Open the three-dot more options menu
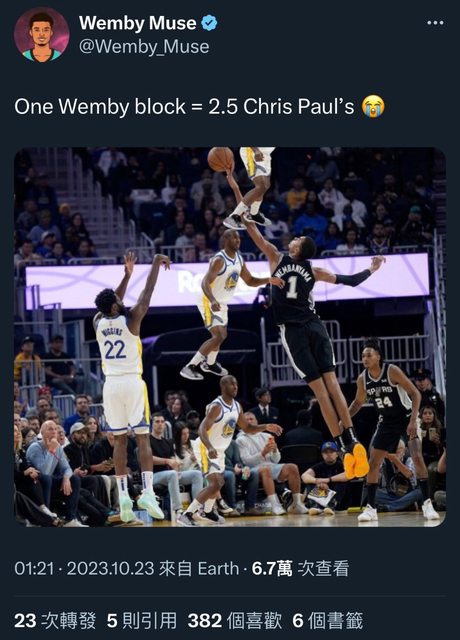 click(435, 23)
